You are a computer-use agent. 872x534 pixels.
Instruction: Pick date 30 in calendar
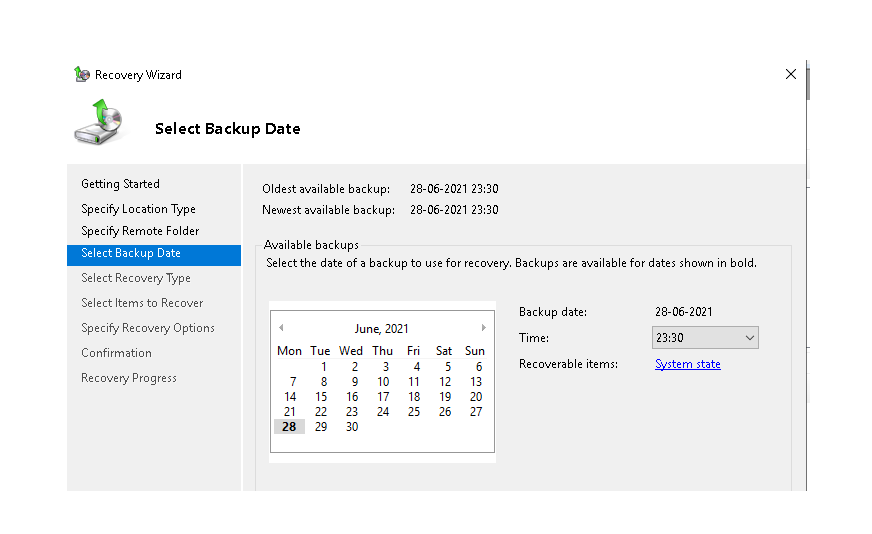(352, 427)
